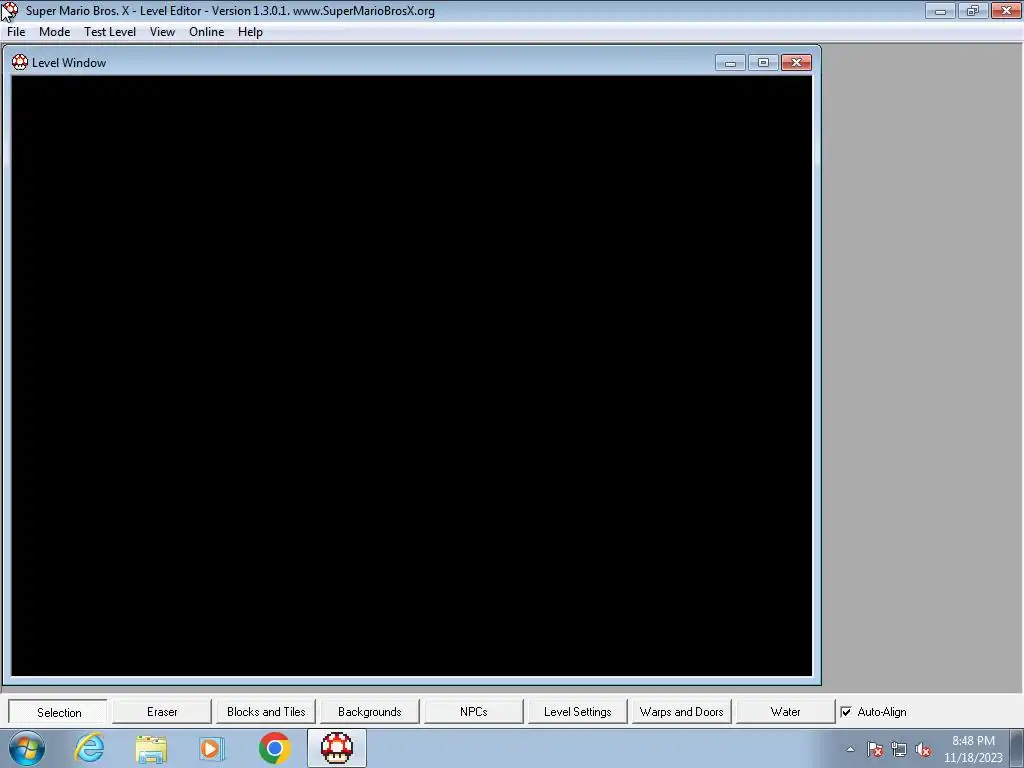
Task: Open the Online menu
Action: pyautogui.click(x=206, y=32)
